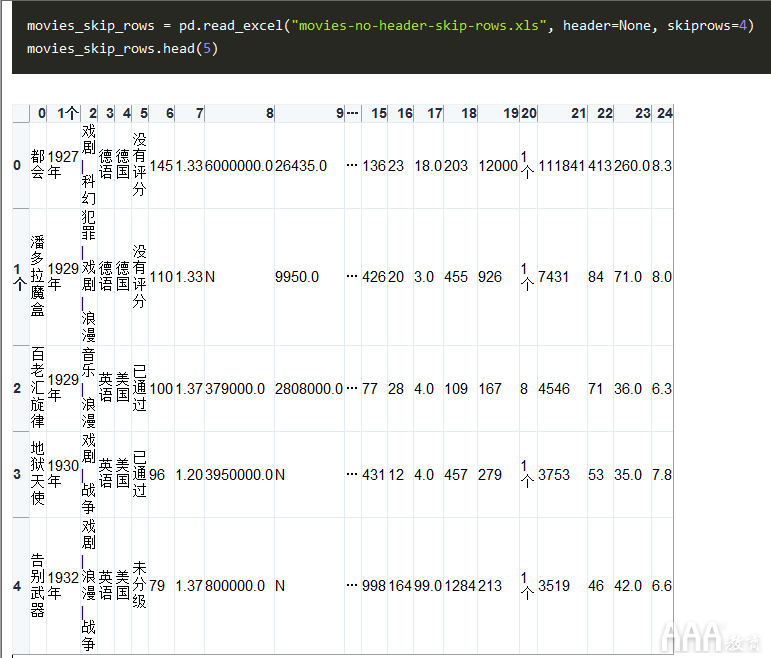Click the rating 6.6
This screenshot has width=771, height=658.
click(x=662, y=586)
